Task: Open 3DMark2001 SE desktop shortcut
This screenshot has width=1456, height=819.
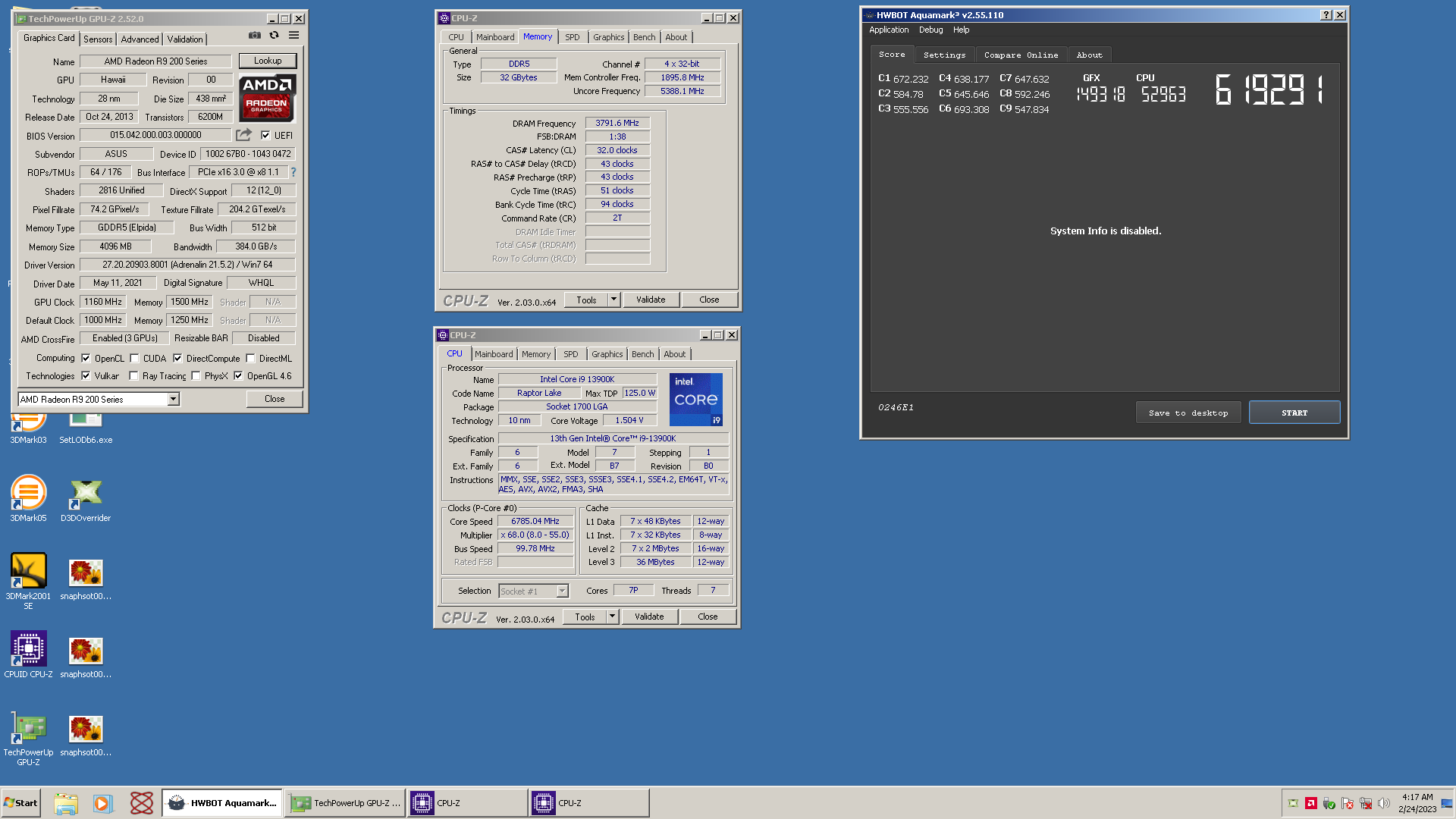Action: point(28,580)
